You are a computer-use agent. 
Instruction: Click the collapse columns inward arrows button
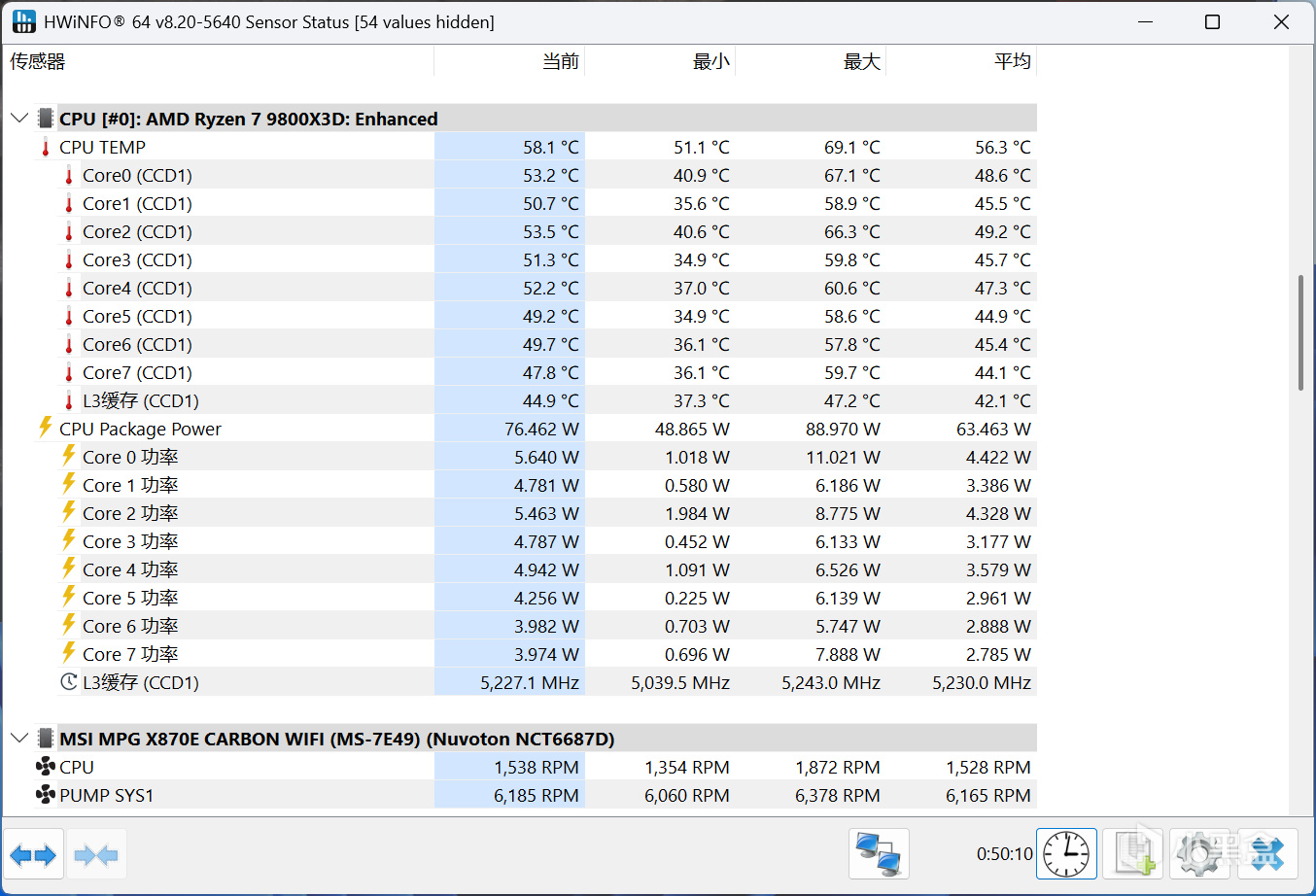(95, 854)
